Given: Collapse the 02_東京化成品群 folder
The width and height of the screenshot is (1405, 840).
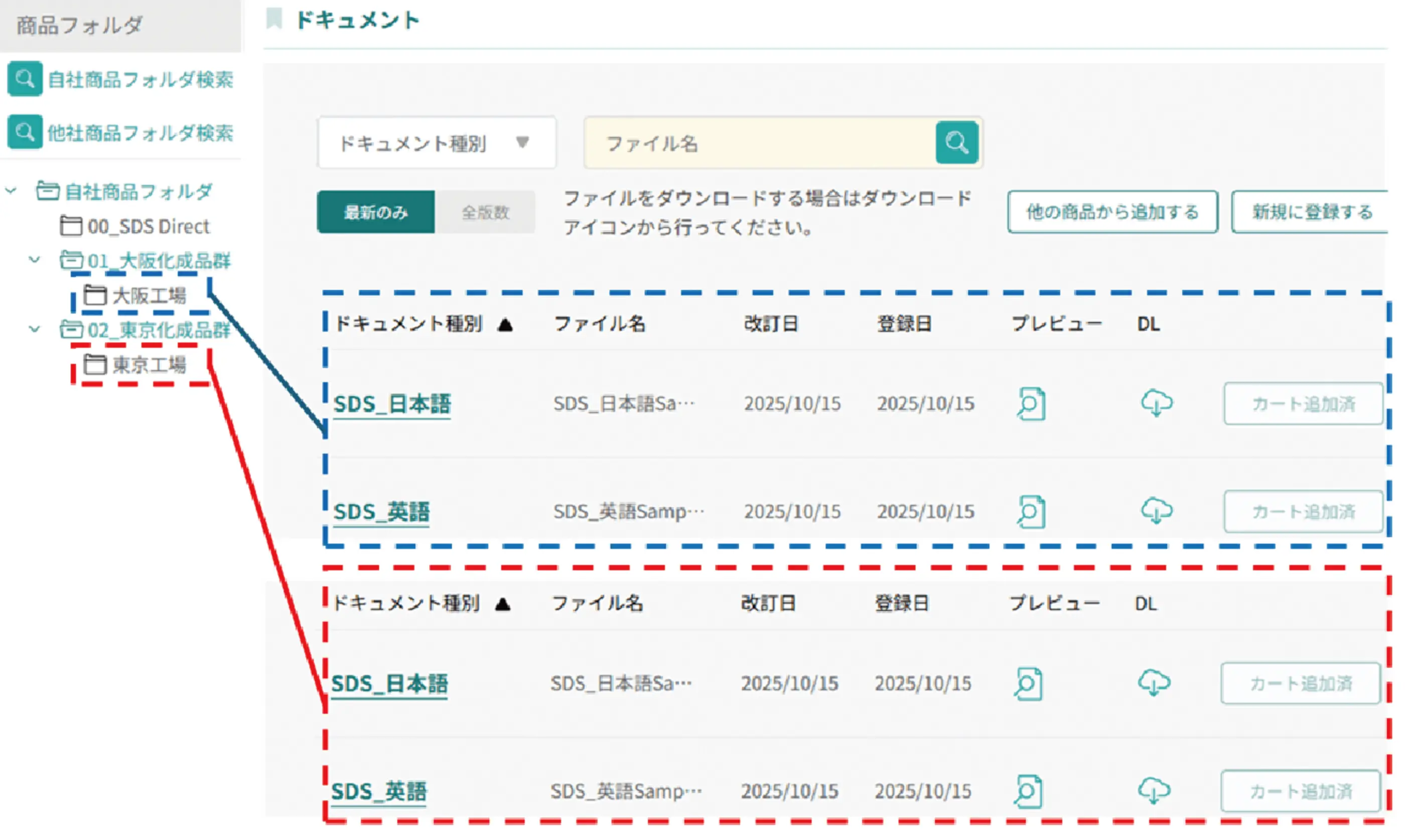Looking at the screenshot, I should pos(35,329).
